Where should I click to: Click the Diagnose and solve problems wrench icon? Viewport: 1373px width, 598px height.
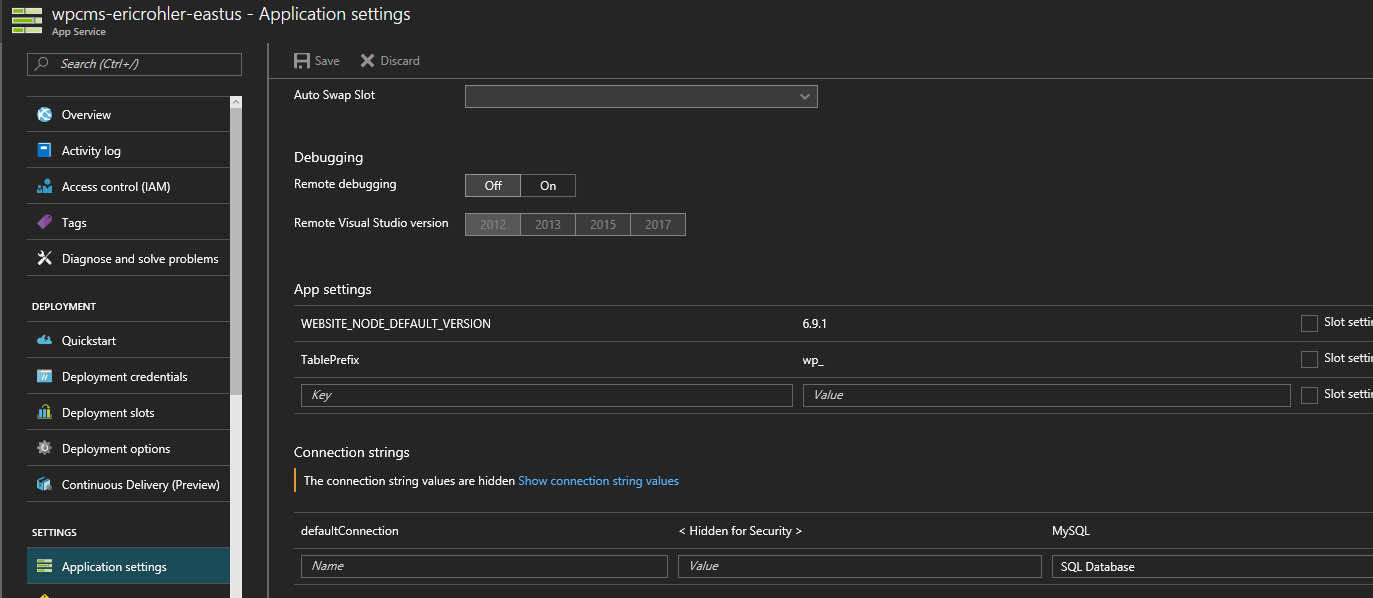click(44, 259)
